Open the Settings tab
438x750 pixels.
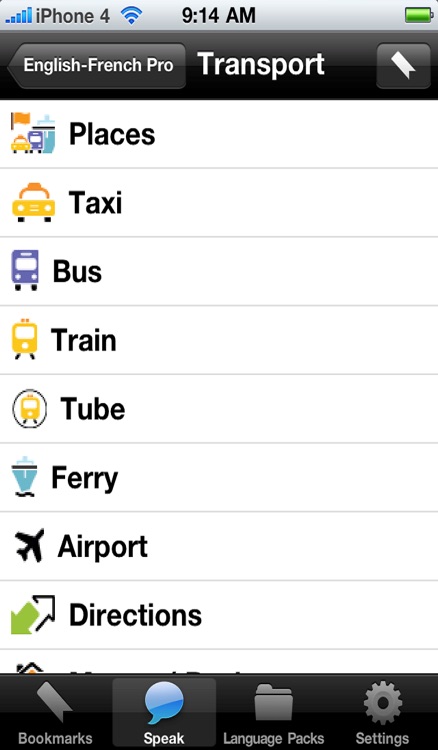[383, 713]
